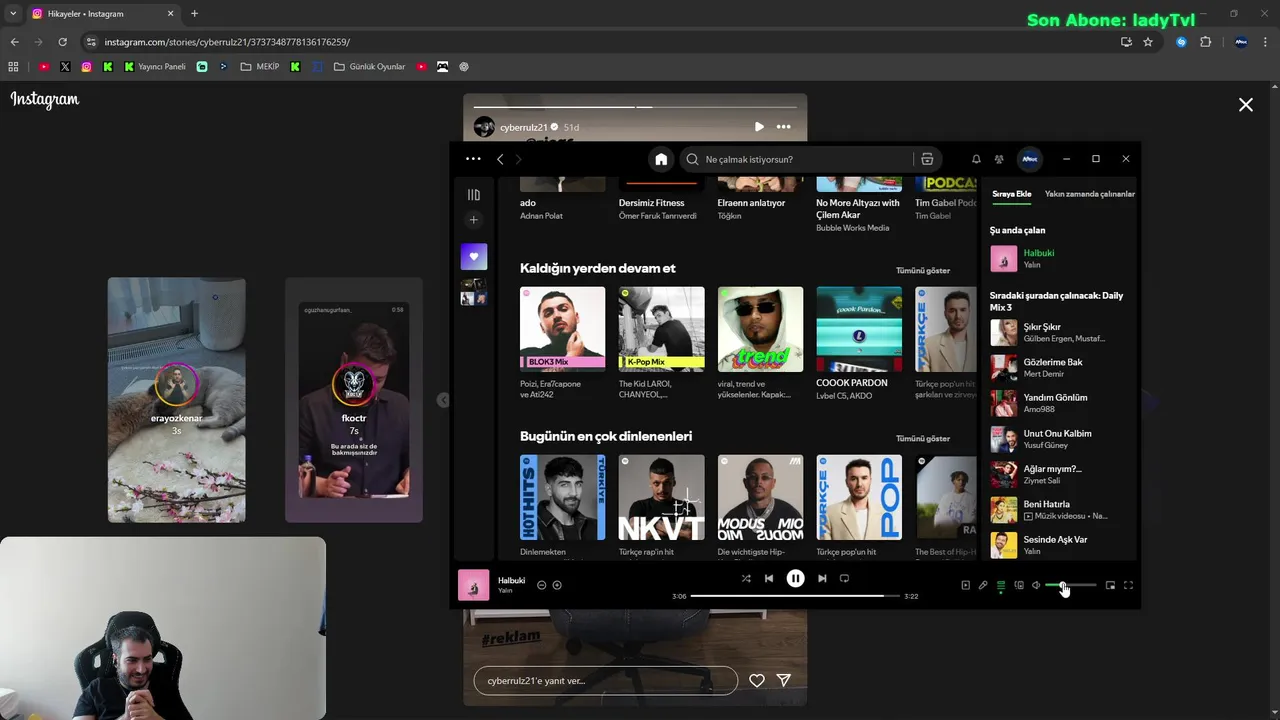Skip to previous track
The image size is (1280, 720).
click(x=769, y=578)
